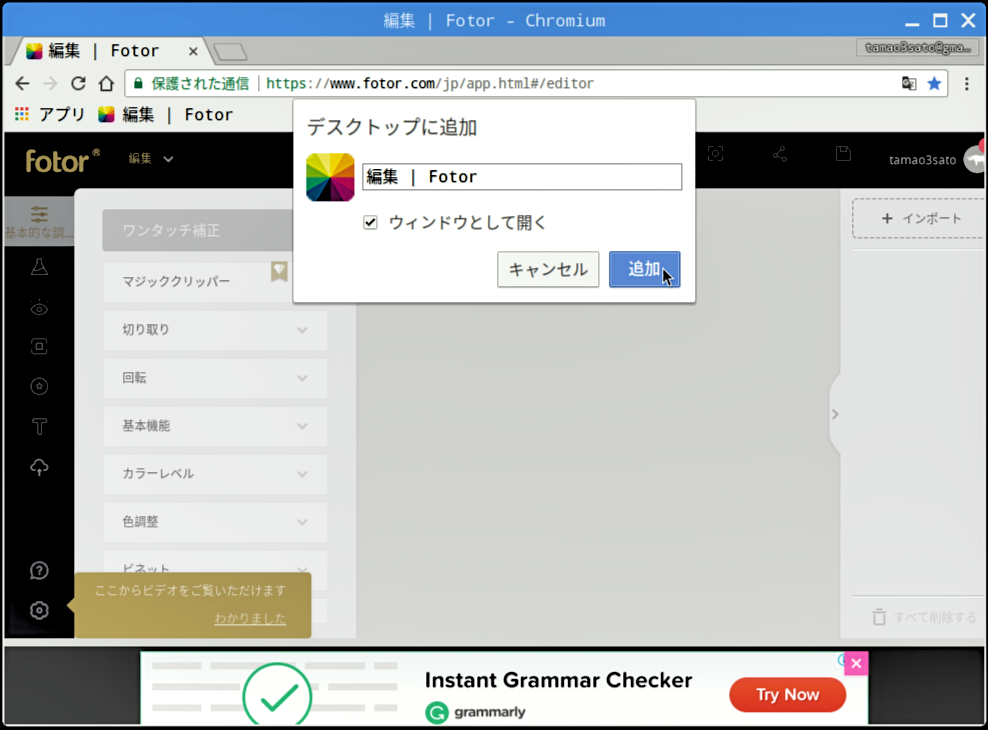
Task: Open the help question mark icon
Action: (x=39, y=570)
